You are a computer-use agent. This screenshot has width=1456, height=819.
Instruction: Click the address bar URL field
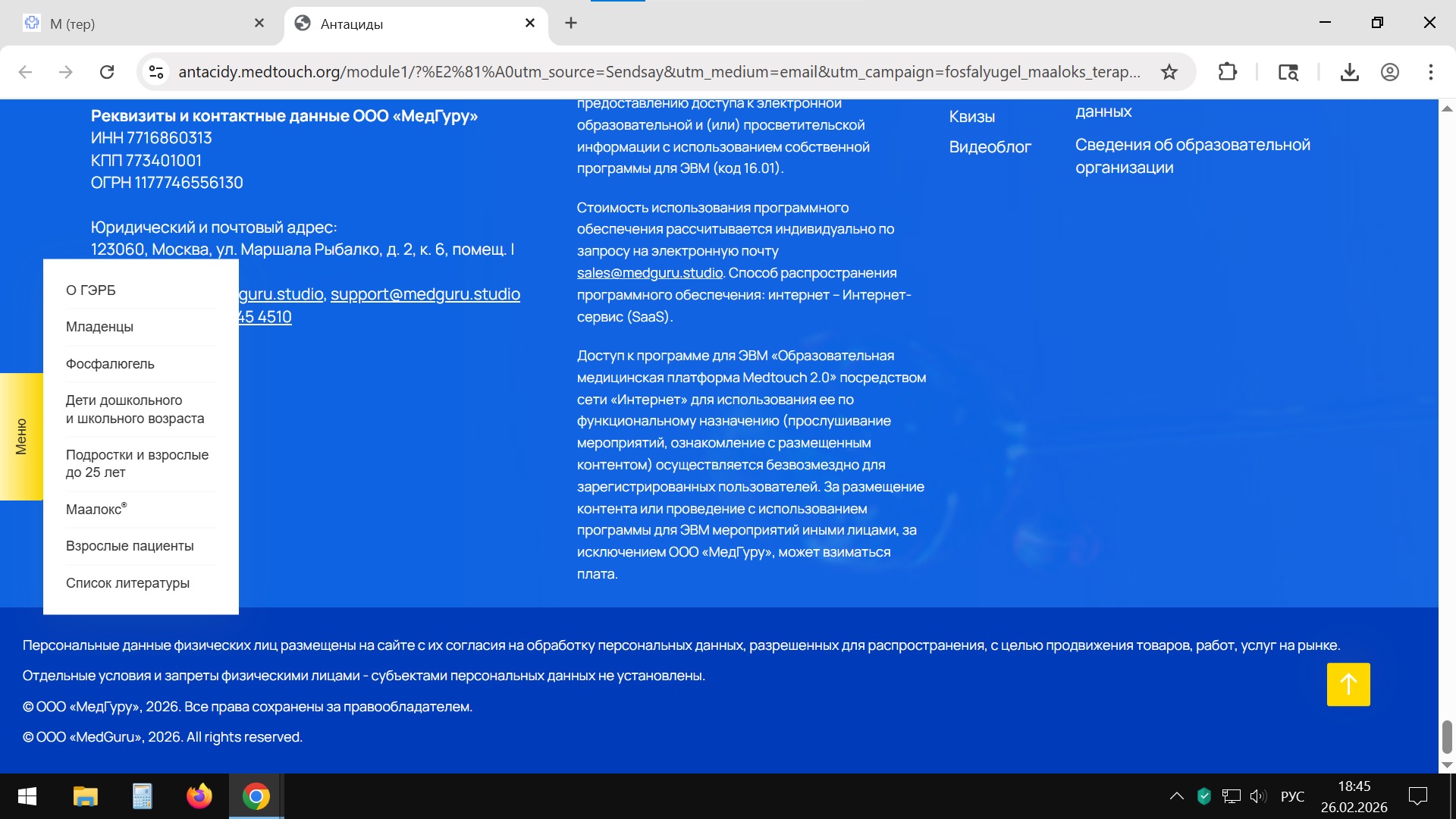658,72
